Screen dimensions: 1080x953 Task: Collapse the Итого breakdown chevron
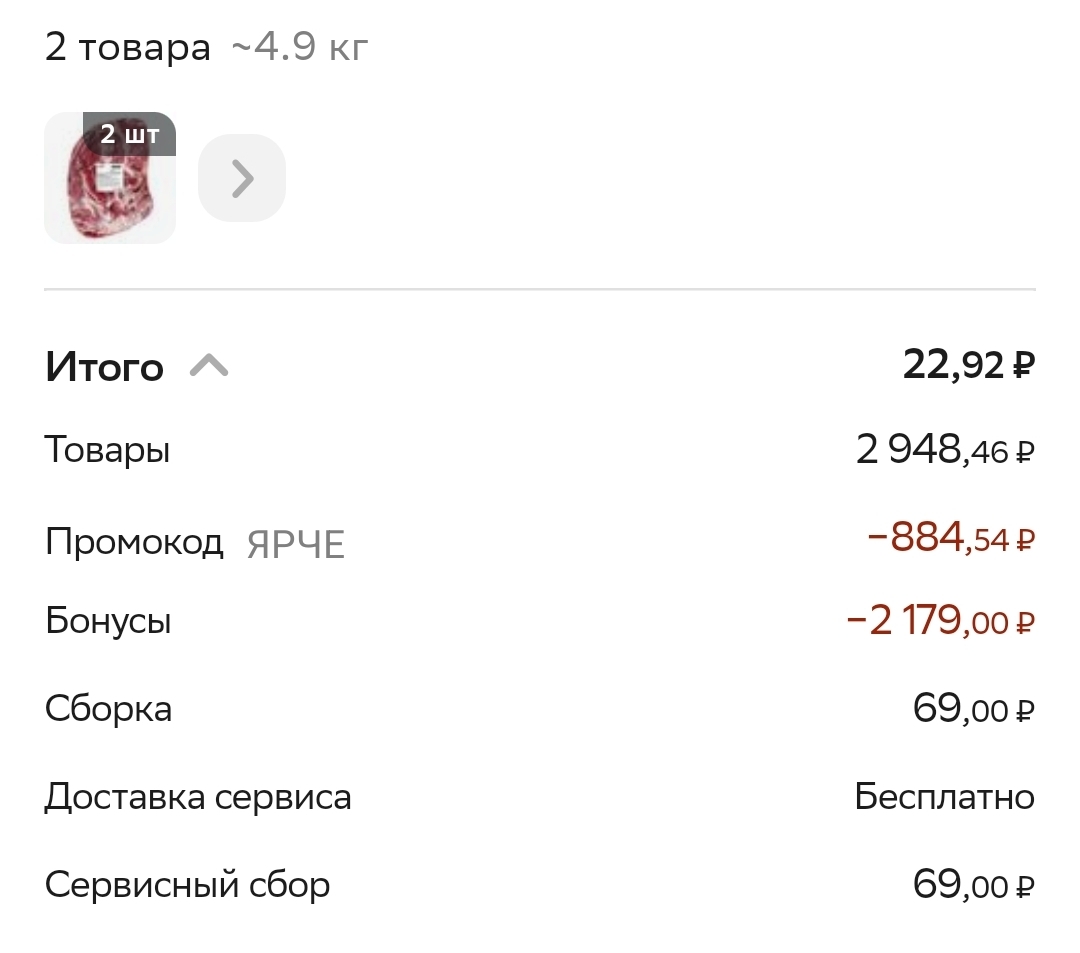[x=209, y=366]
